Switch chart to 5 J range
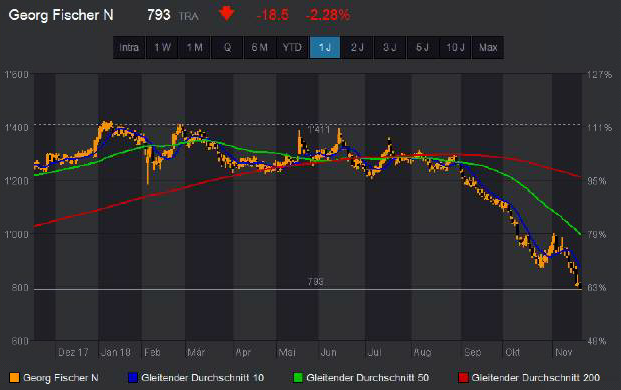Image resolution: width=621 pixels, height=390 pixels. [x=423, y=48]
